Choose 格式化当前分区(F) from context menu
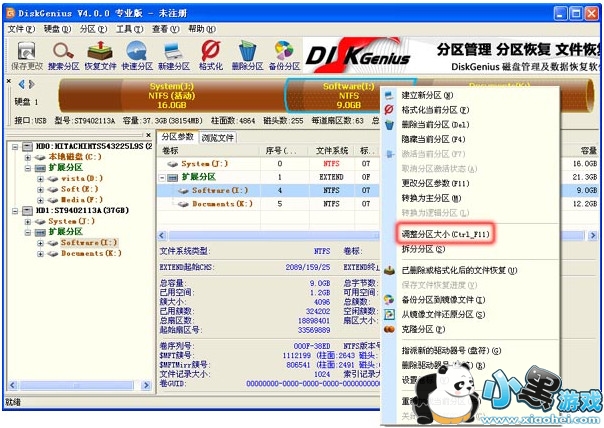The image size is (604, 428). (470, 110)
